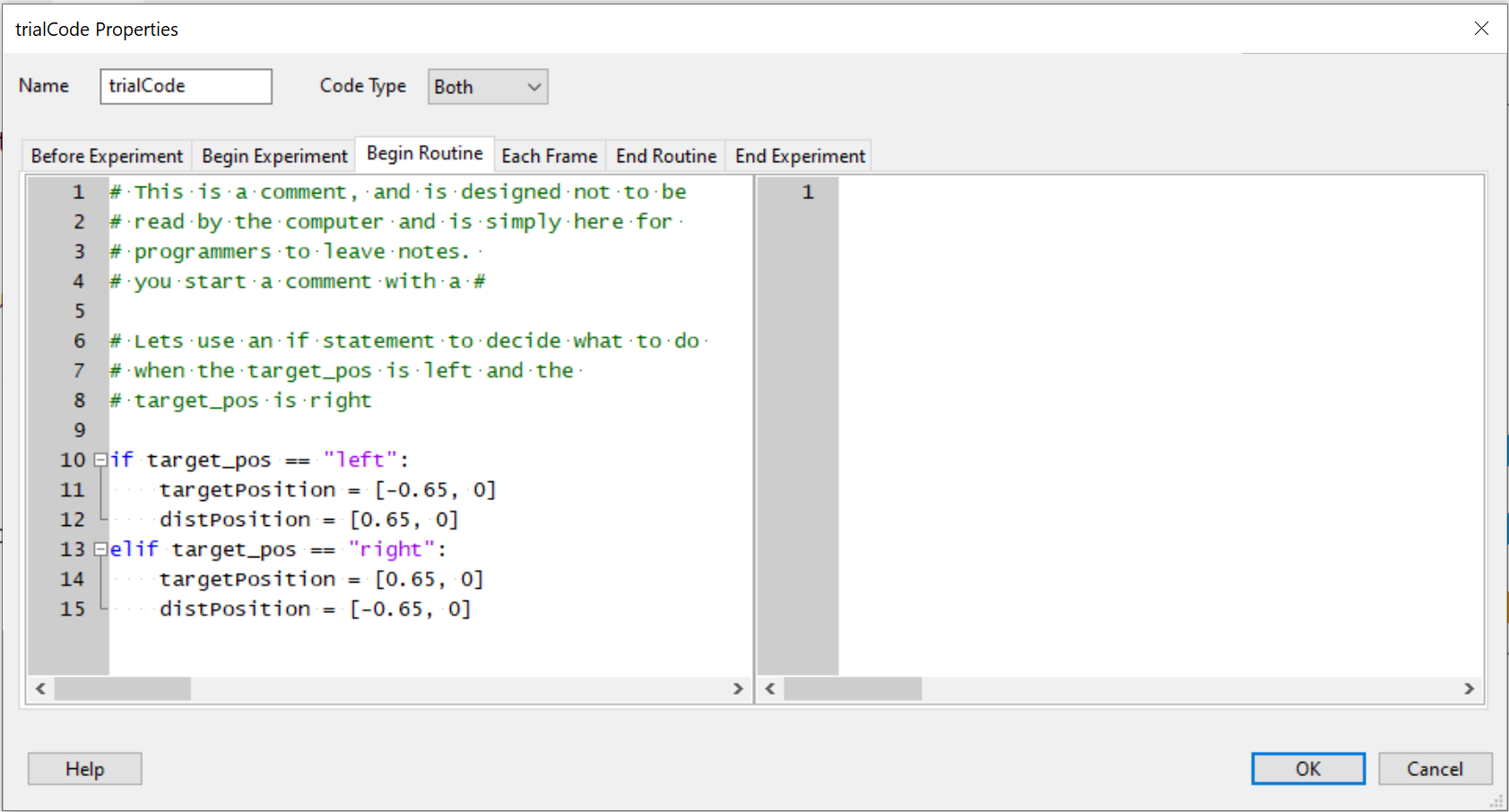
Task: Go to the End Routine tab
Action: tap(666, 156)
